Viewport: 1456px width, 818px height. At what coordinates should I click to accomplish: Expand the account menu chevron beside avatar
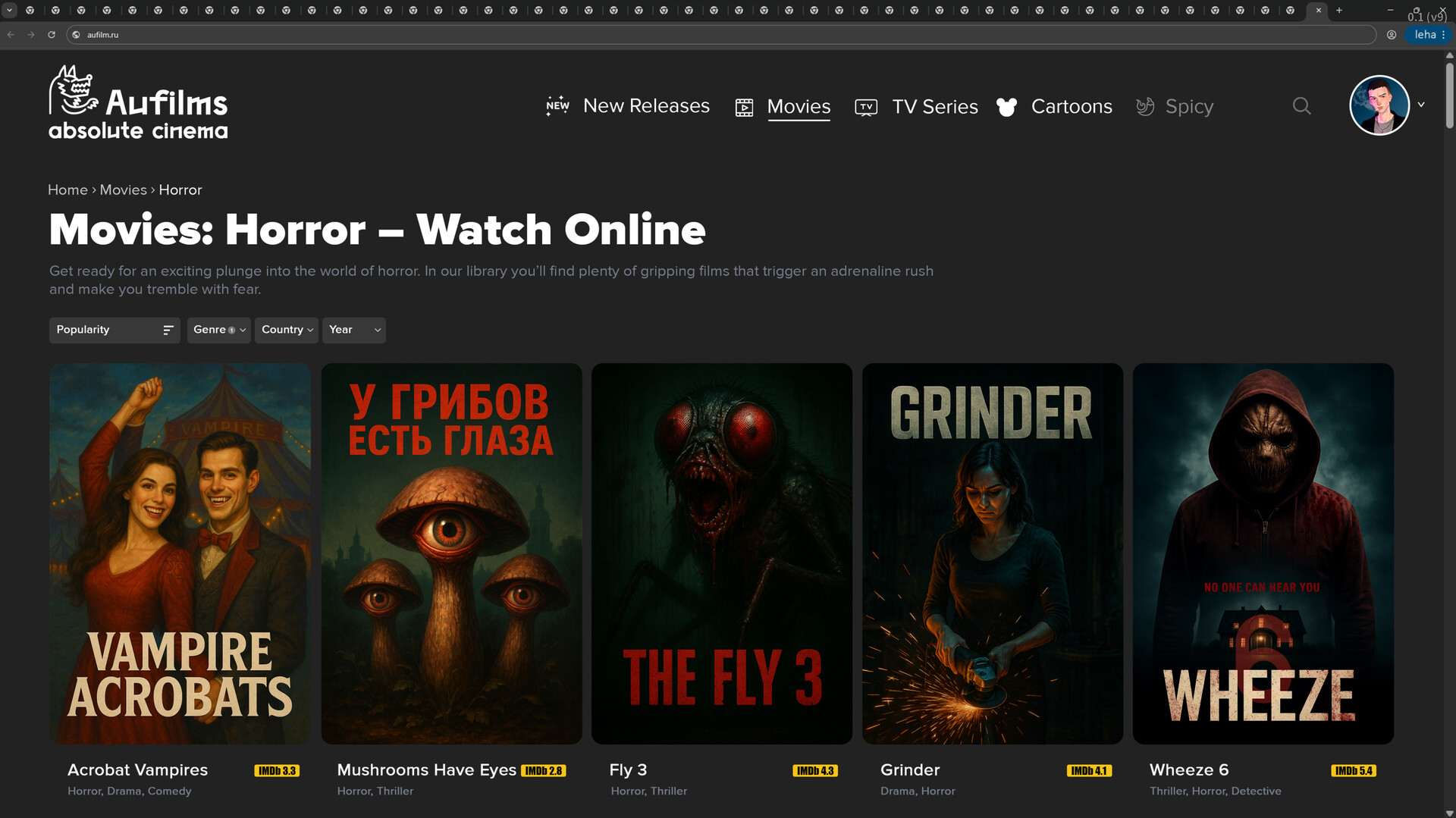click(1421, 105)
